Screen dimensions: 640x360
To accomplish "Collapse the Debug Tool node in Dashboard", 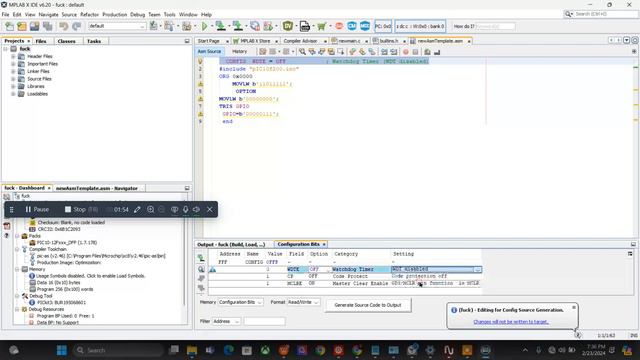I will (17, 296).
